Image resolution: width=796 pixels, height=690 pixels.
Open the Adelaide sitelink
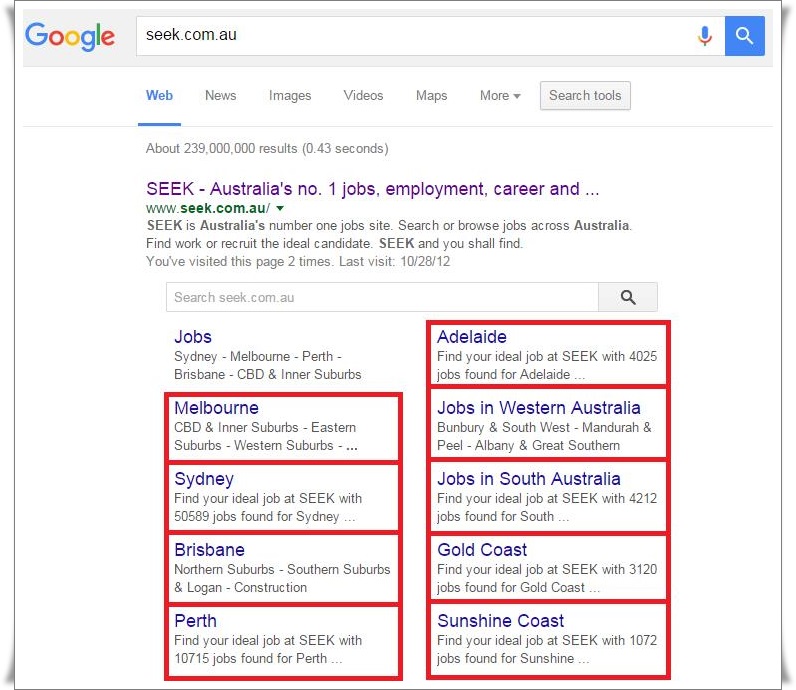point(472,337)
